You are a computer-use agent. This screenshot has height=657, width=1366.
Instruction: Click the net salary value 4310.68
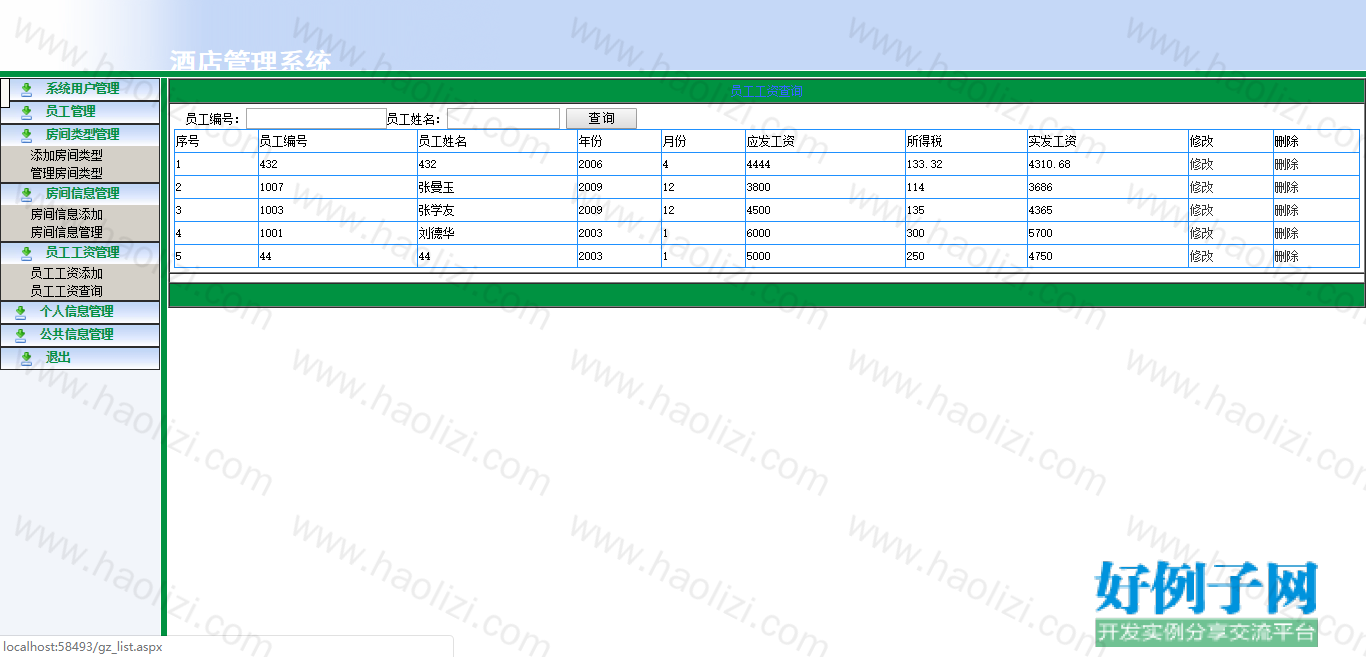coord(1050,164)
